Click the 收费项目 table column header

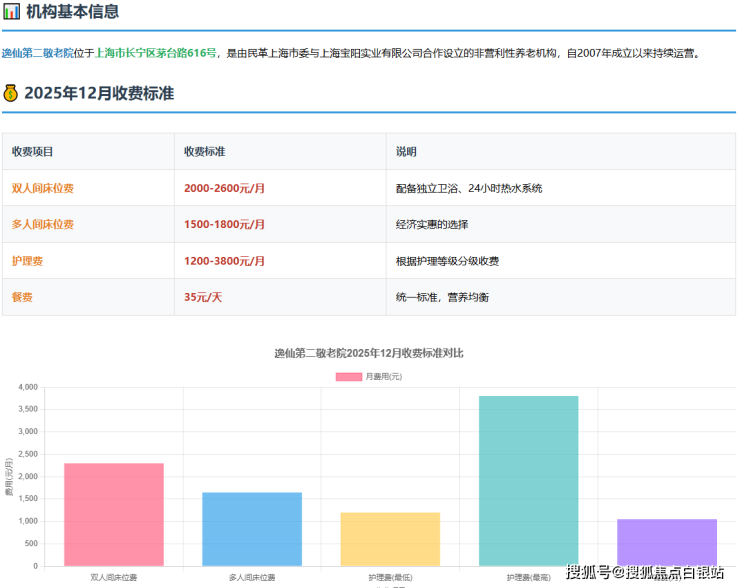(33, 151)
